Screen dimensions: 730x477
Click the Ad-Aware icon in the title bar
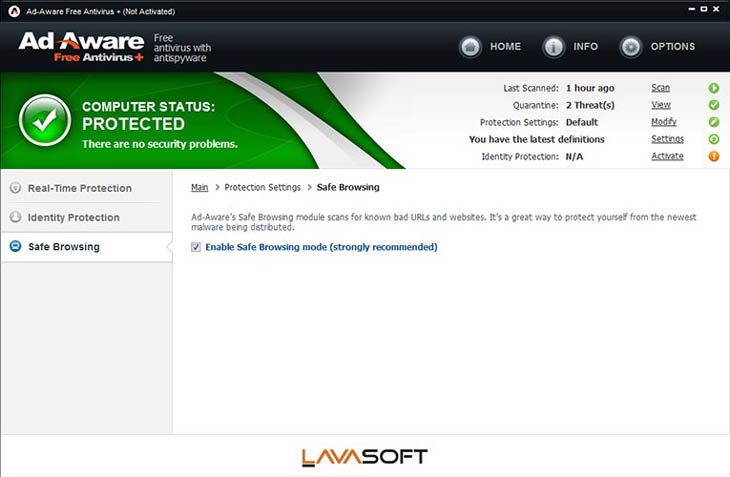14,11
